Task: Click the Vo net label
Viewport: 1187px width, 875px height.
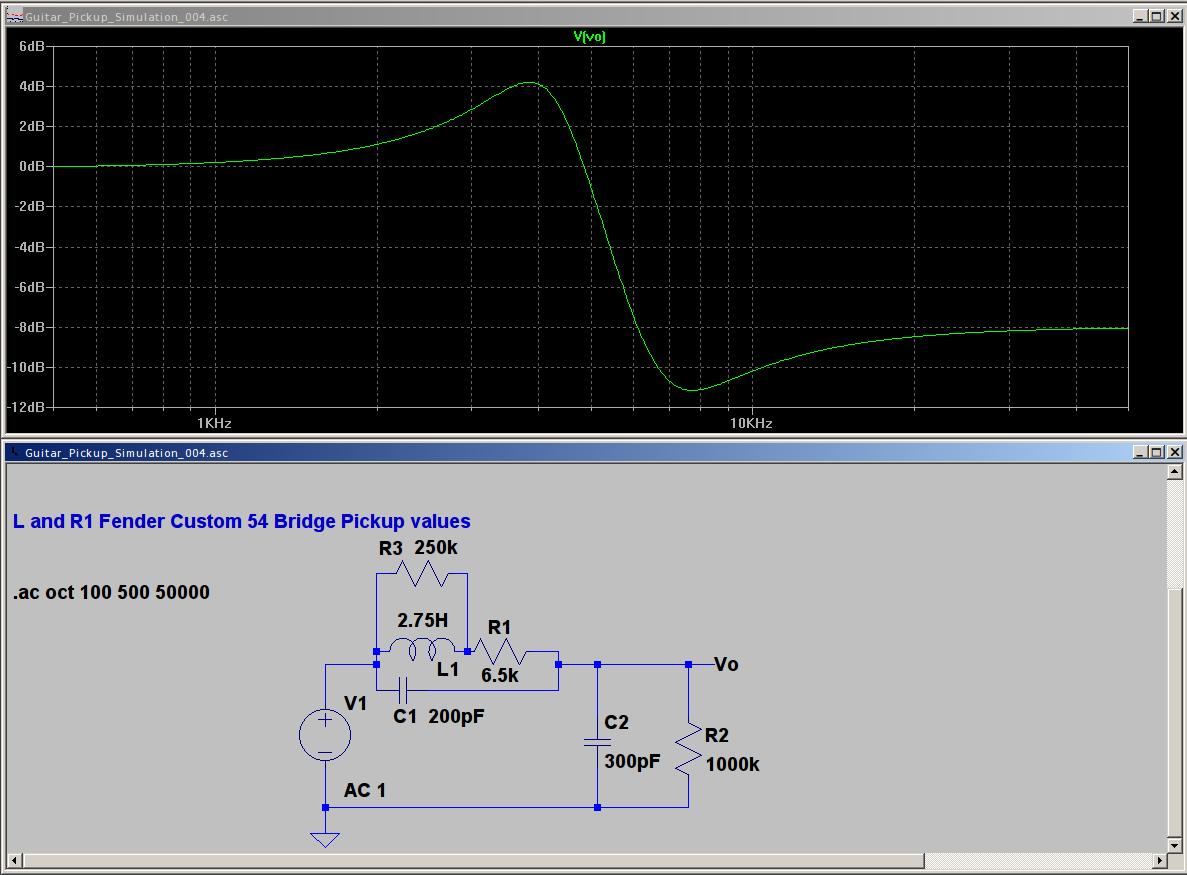Action: pyautogui.click(x=726, y=664)
